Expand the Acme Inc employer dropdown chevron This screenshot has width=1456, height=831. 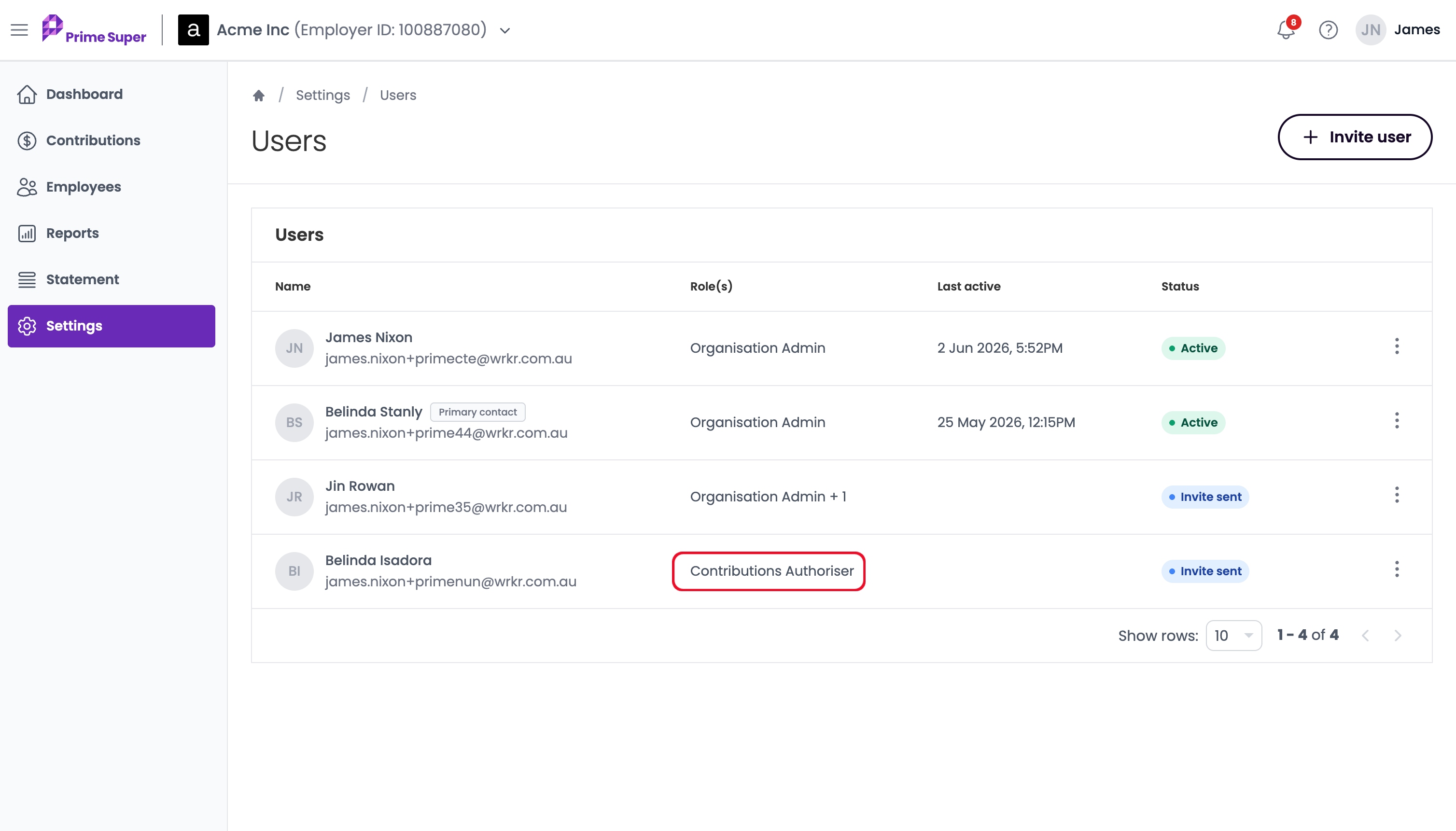click(x=505, y=30)
